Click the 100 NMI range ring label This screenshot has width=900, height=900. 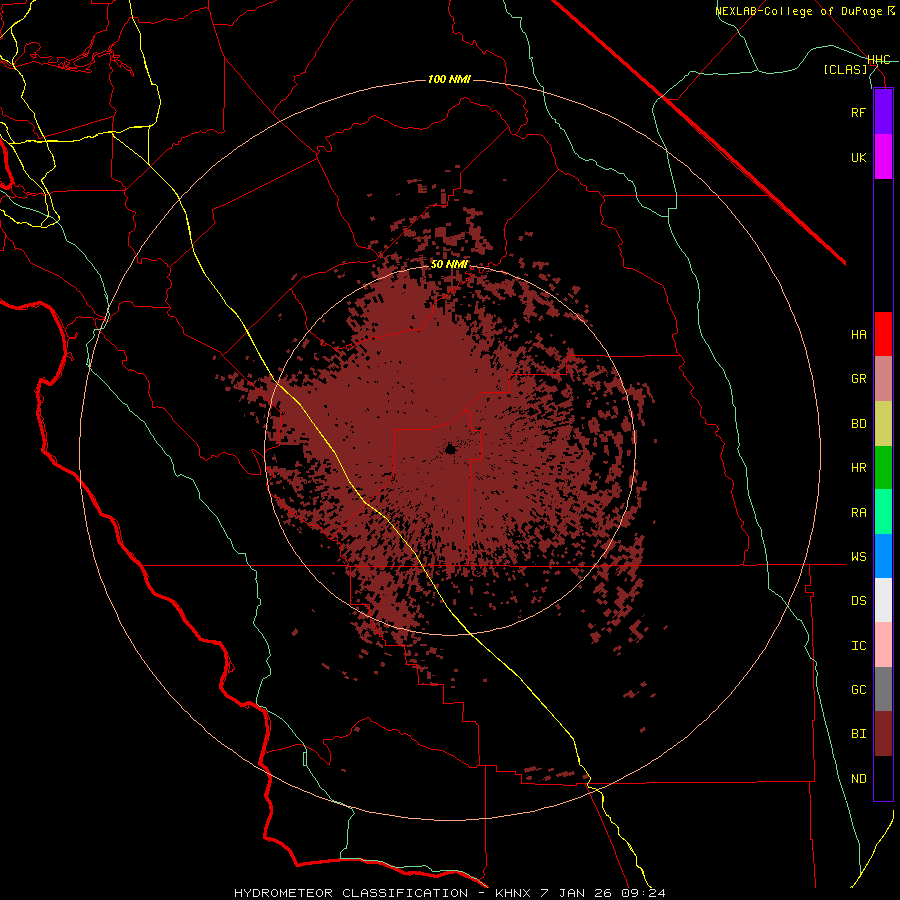tap(449, 79)
